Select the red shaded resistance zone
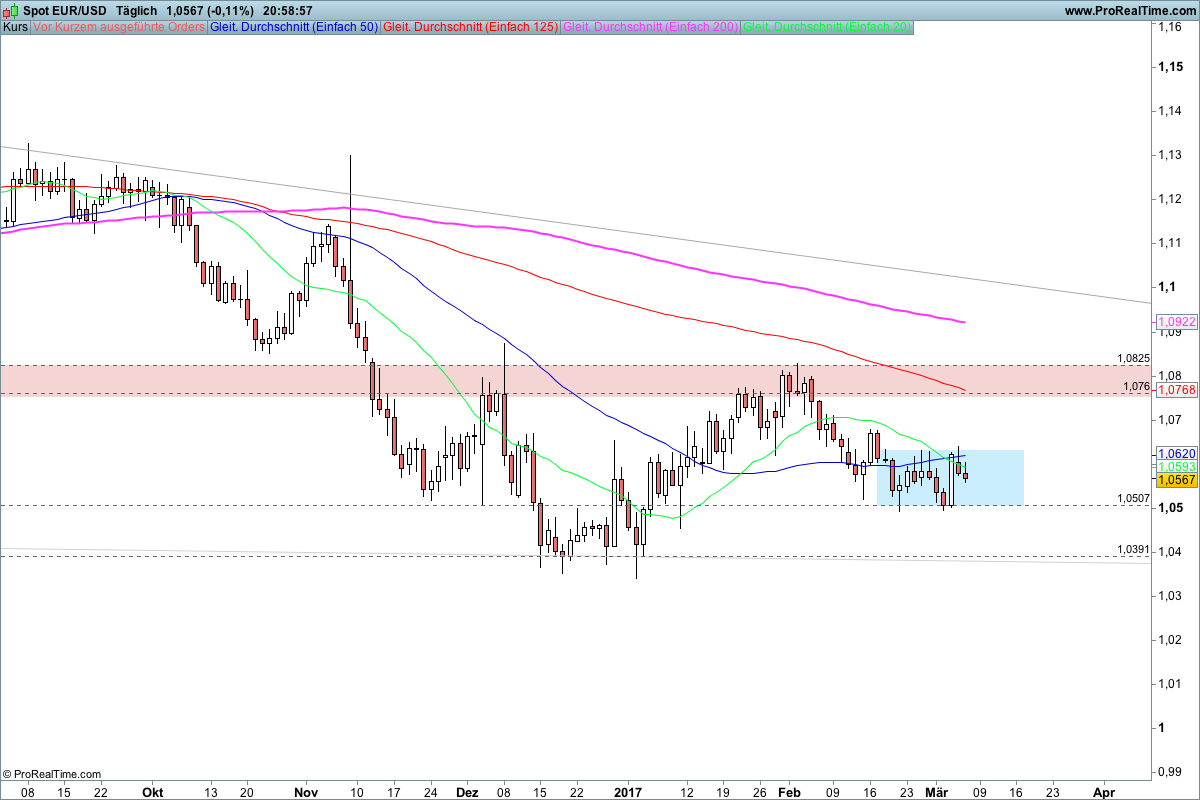The width and height of the screenshot is (1200, 800). pos(576,379)
